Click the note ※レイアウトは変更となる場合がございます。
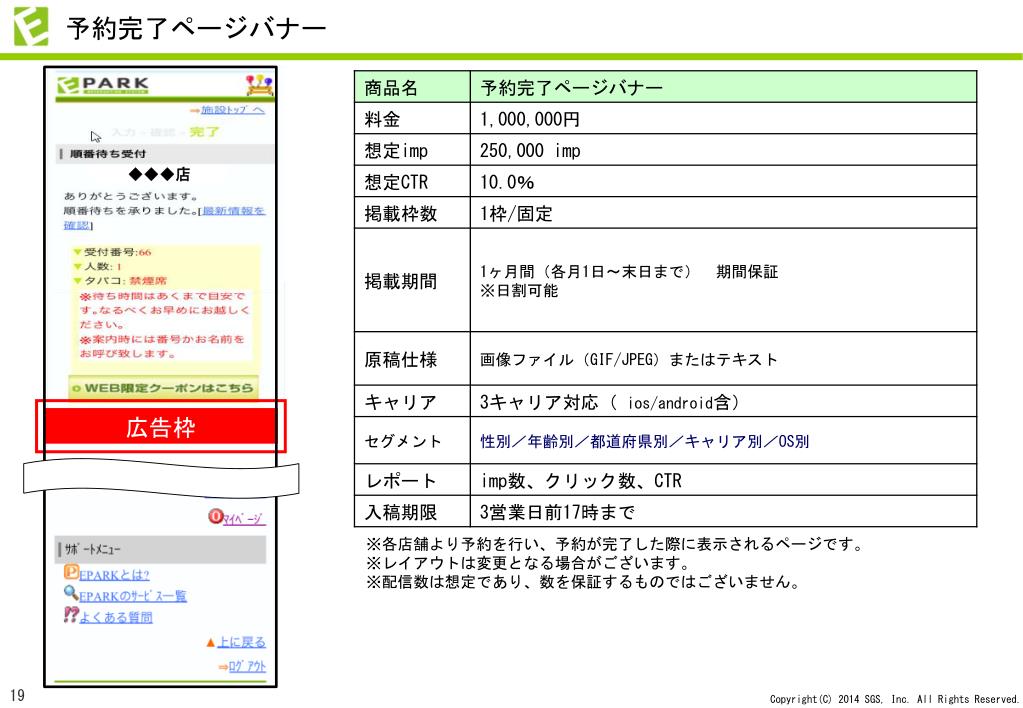The width and height of the screenshot is (1023, 708). coord(528,562)
